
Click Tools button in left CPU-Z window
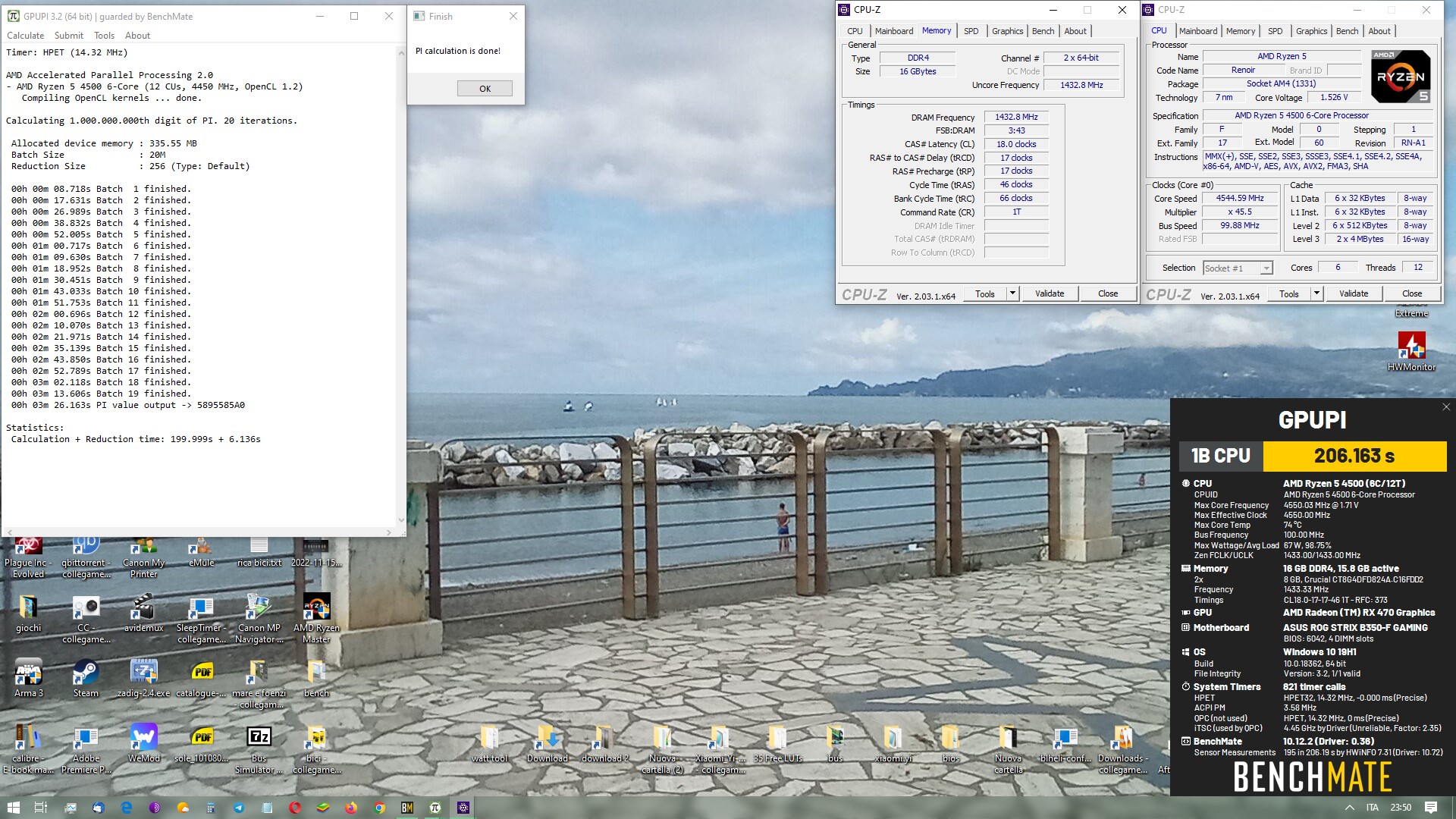click(984, 293)
